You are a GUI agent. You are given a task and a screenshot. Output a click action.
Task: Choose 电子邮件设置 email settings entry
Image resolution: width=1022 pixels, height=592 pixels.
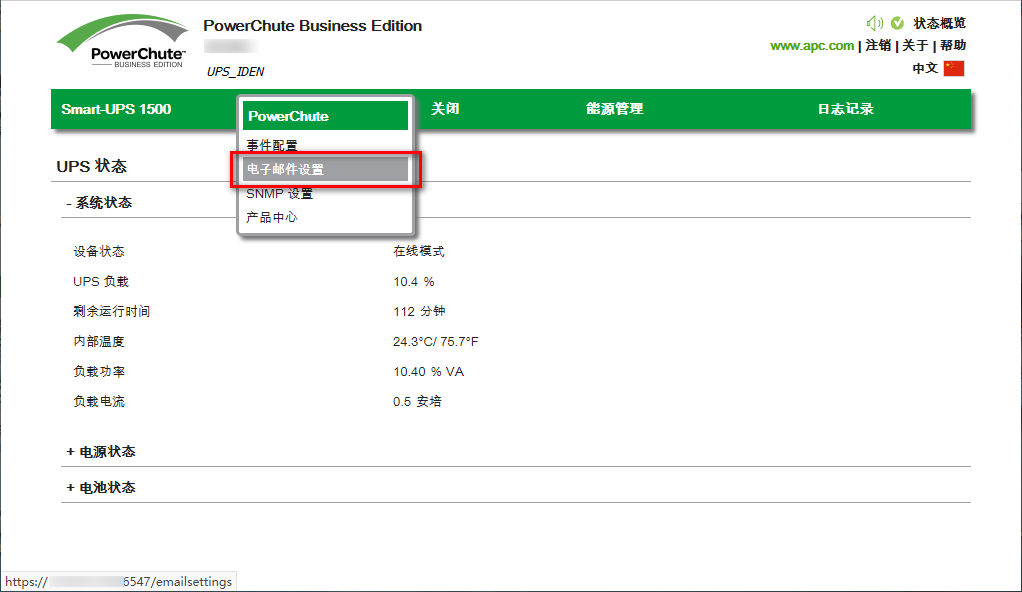(325, 170)
